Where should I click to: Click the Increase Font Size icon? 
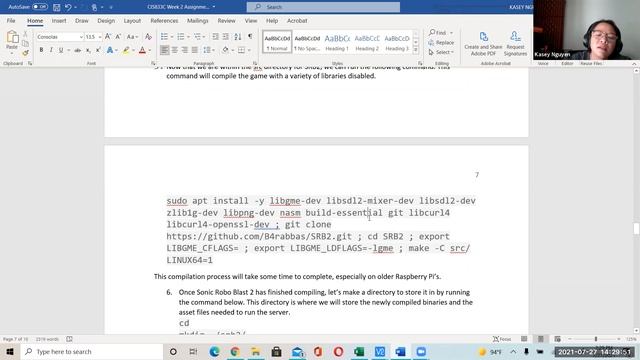108,37
